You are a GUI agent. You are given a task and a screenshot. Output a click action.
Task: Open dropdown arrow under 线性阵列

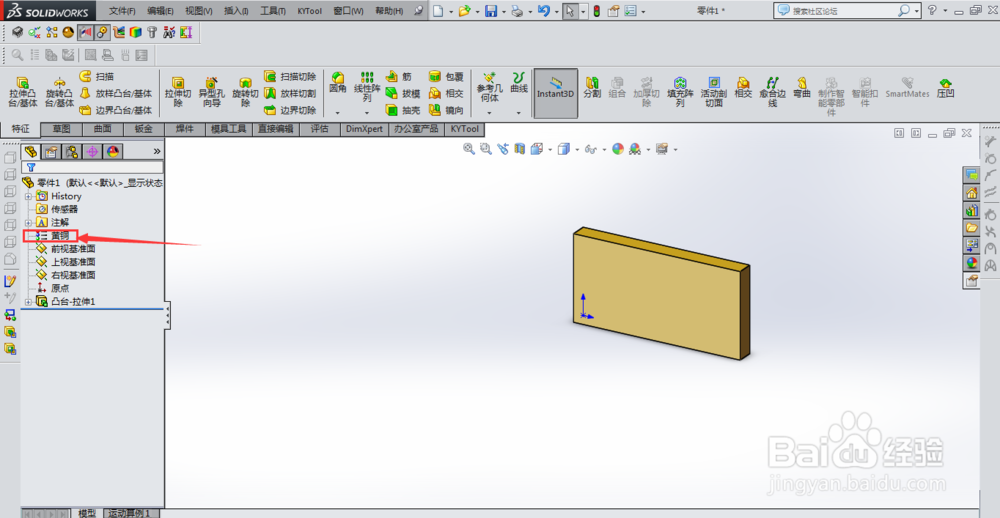(x=367, y=113)
